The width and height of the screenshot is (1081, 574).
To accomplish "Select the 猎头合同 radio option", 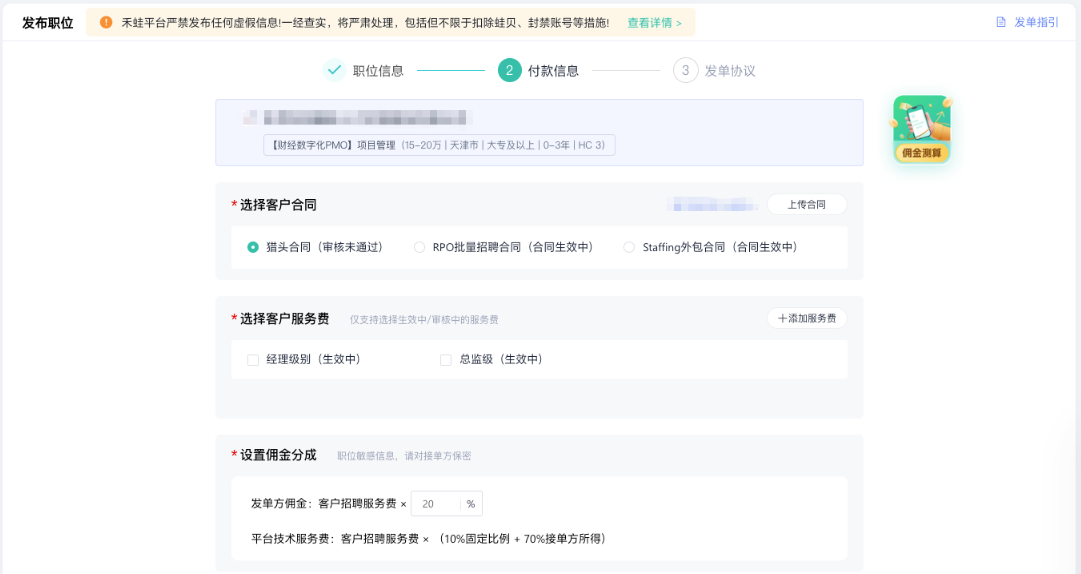I will 253,247.
